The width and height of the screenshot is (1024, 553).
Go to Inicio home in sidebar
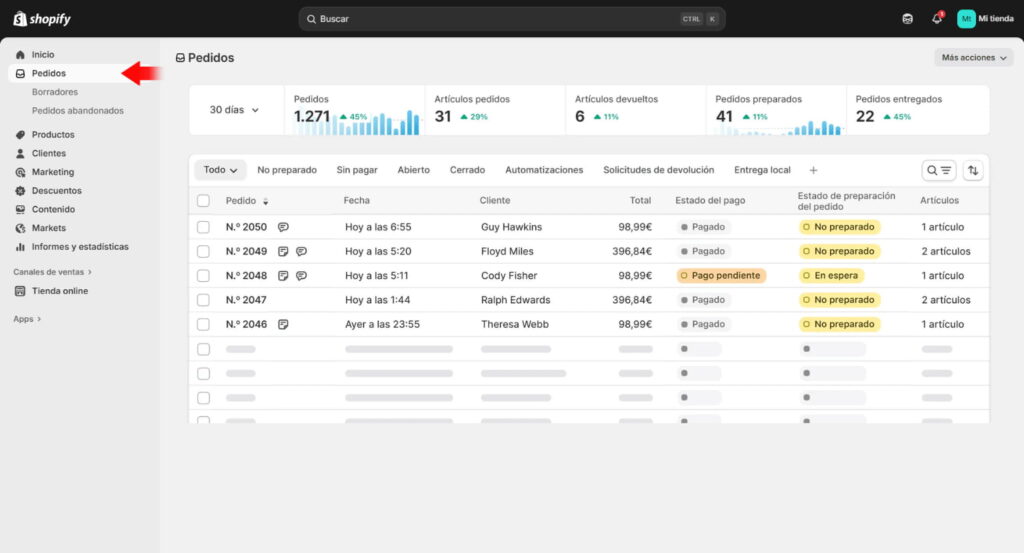[43, 55]
